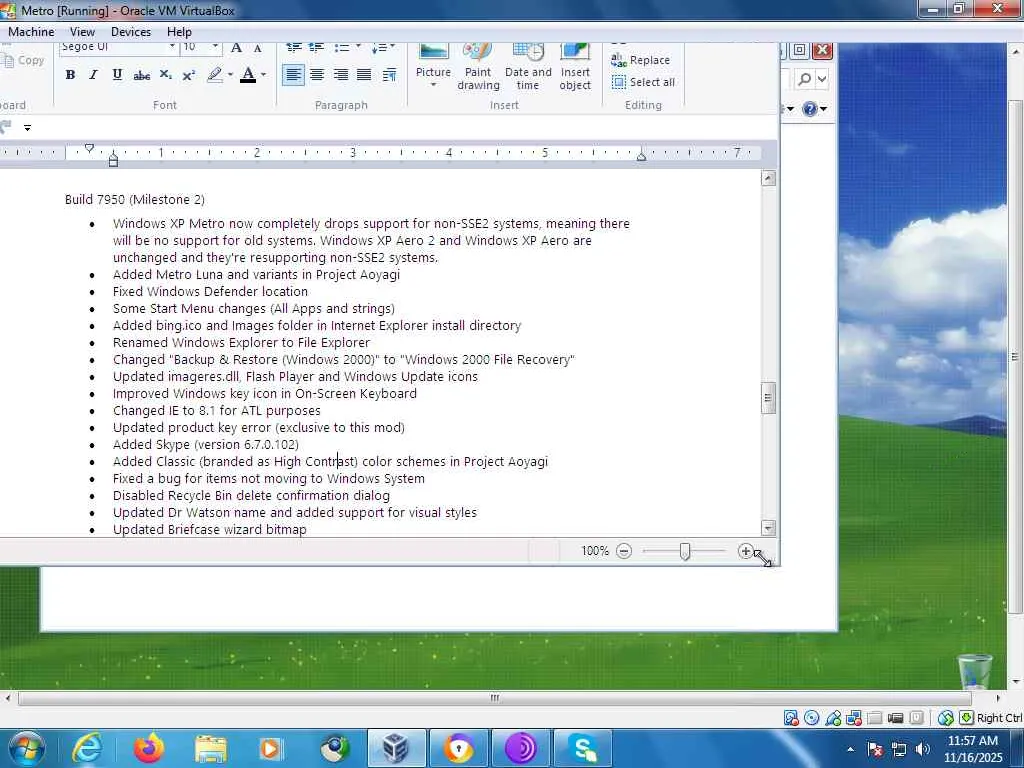Open the highlight color dropdown arrow
The height and width of the screenshot is (768, 1024).
coord(231,75)
